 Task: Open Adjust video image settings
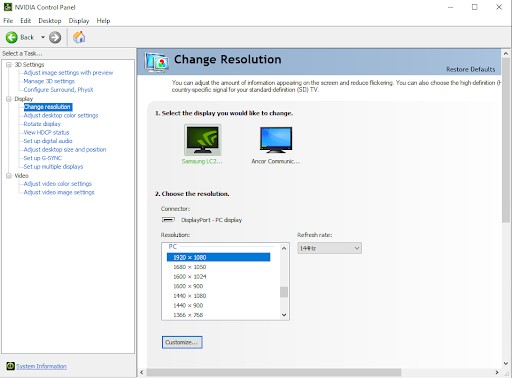(59, 192)
